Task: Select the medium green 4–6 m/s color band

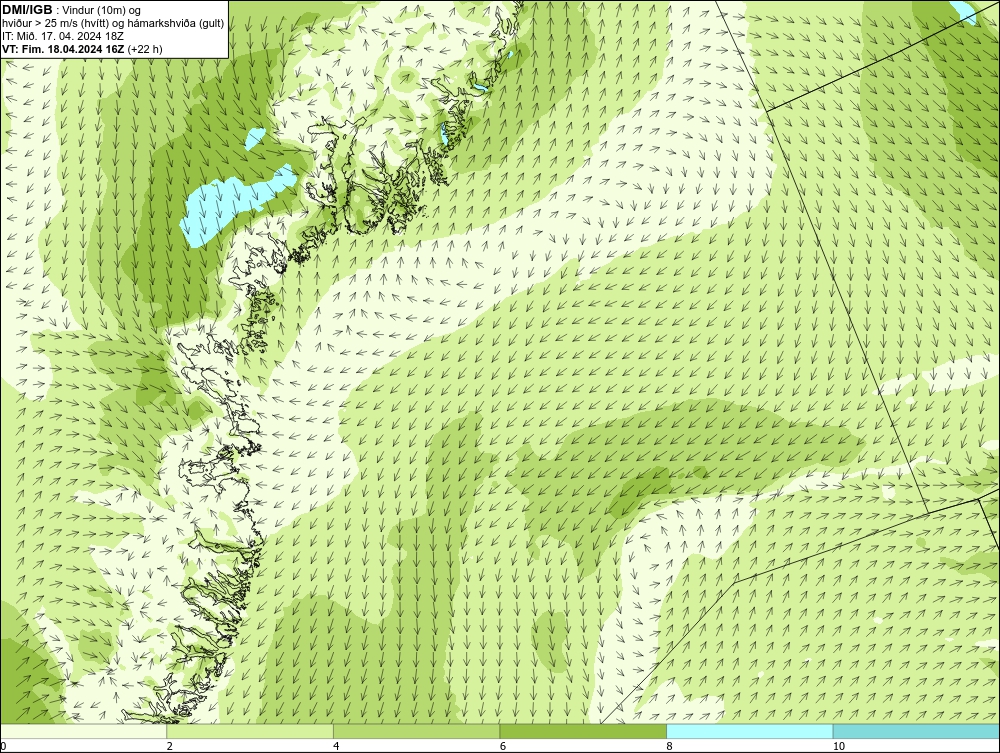Action: point(416,731)
